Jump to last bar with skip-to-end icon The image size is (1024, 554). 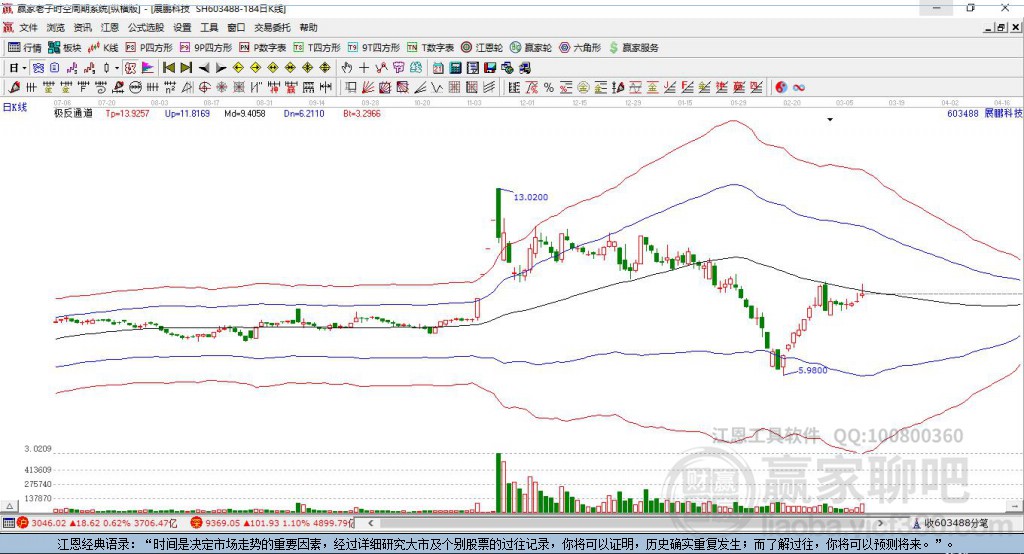coord(186,68)
